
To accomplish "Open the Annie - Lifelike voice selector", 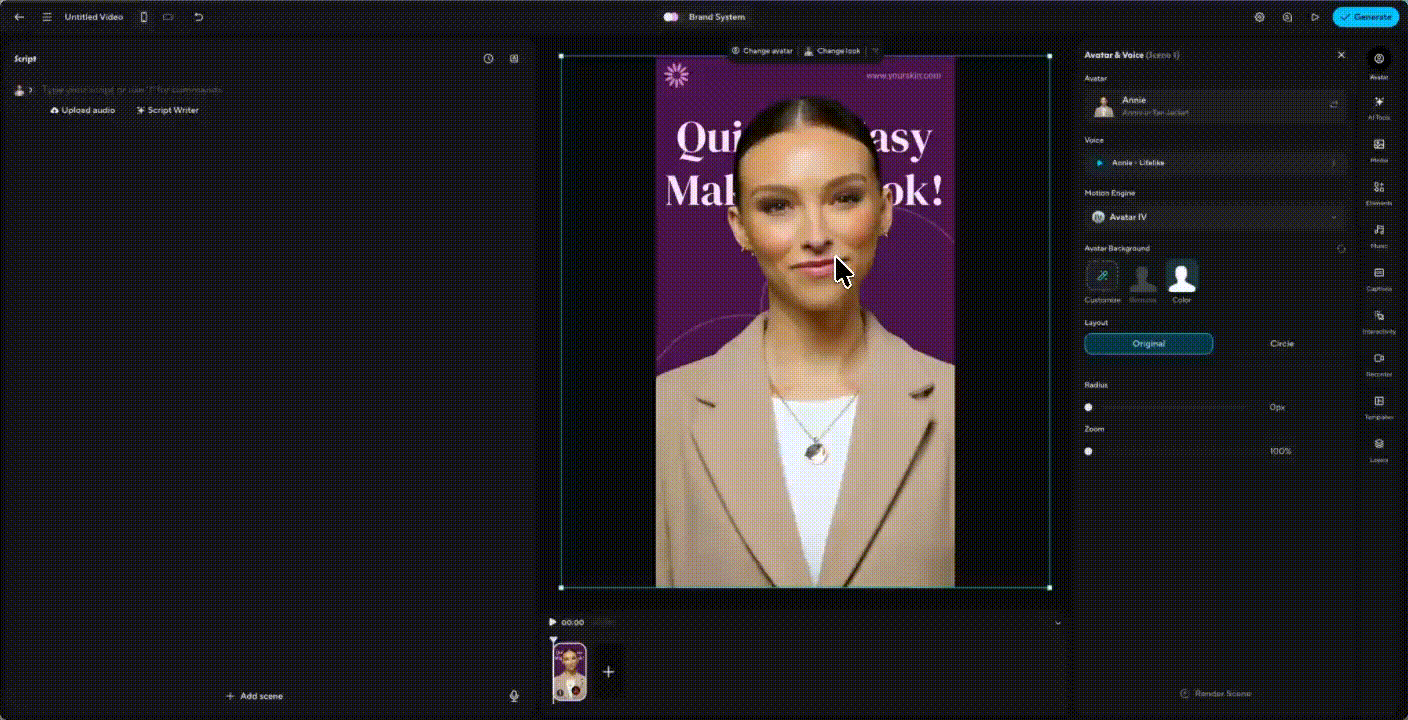I will (x=1216, y=163).
